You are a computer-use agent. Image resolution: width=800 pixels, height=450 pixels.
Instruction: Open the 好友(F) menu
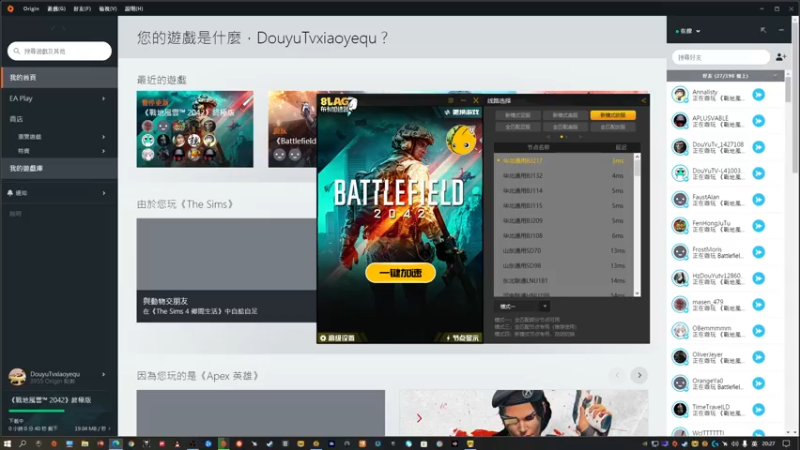point(82,9)
